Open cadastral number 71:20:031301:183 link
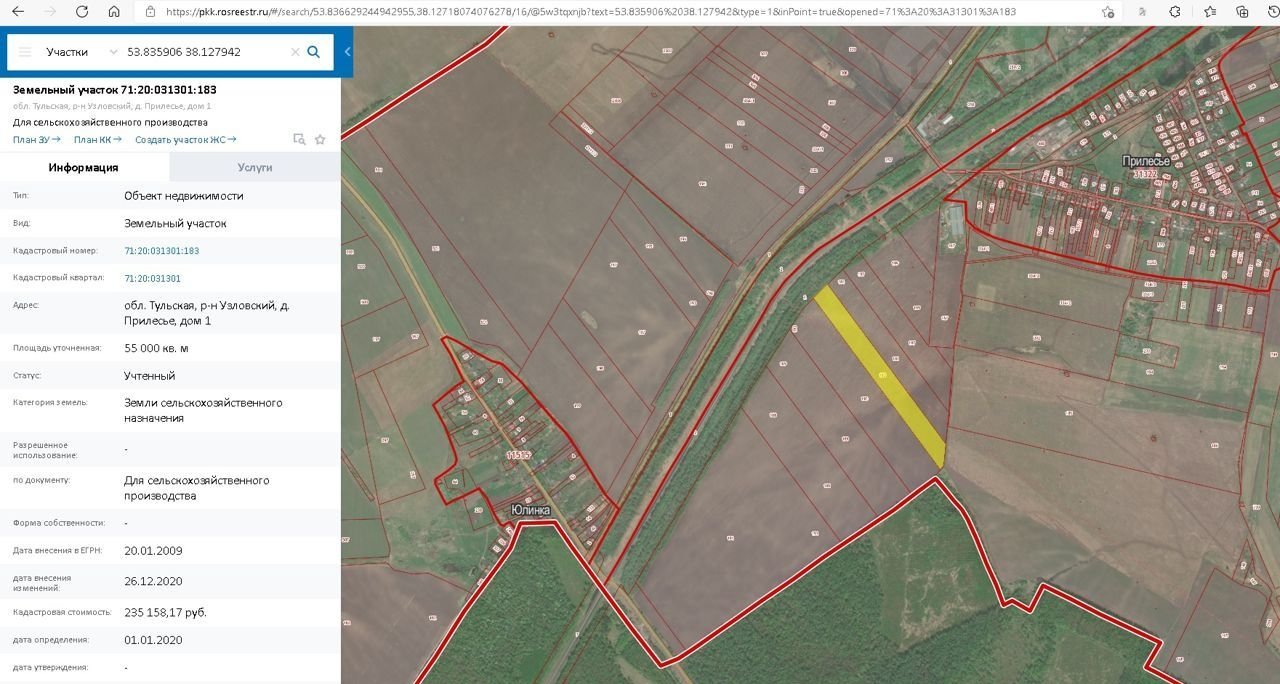 pos(161,251)
